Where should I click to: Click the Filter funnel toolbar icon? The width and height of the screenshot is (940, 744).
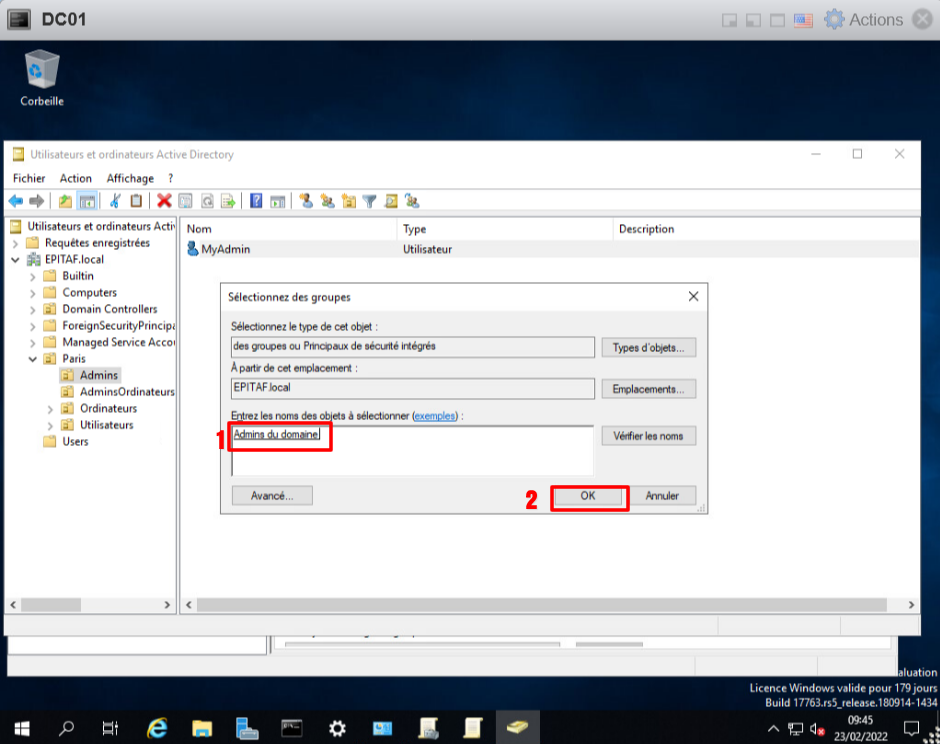[369, 201]
